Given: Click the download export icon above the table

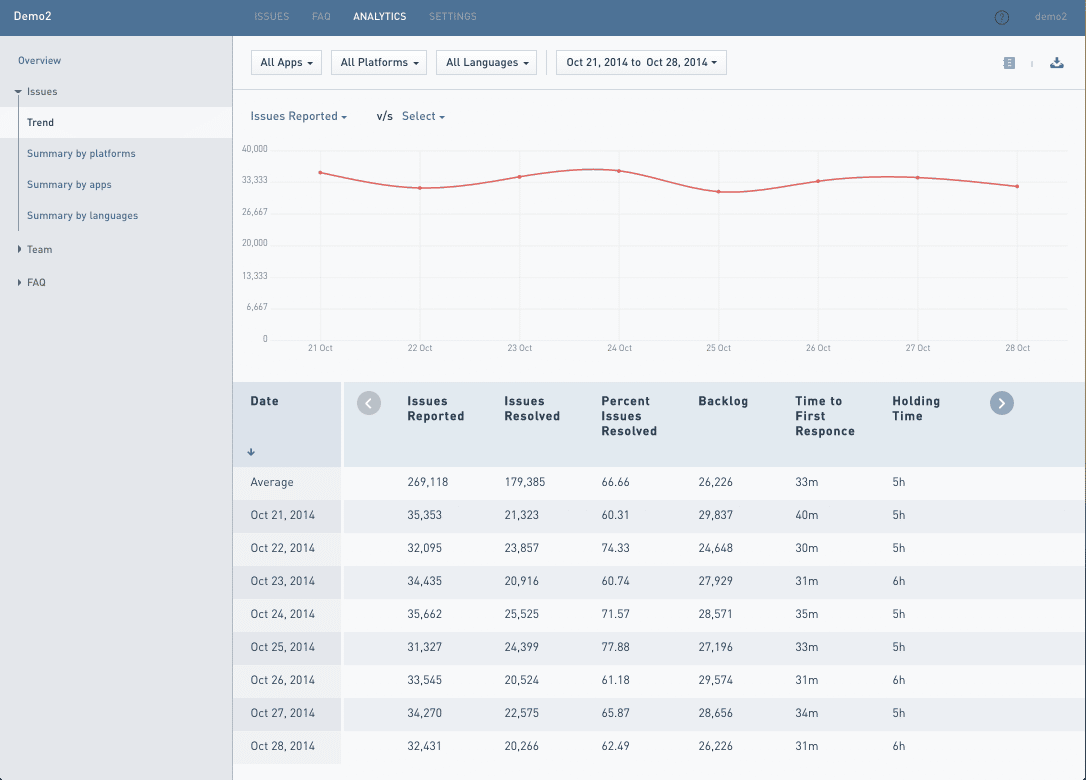Looking at the screenshot, I should pyautogui.click(x=1057, y=62).
